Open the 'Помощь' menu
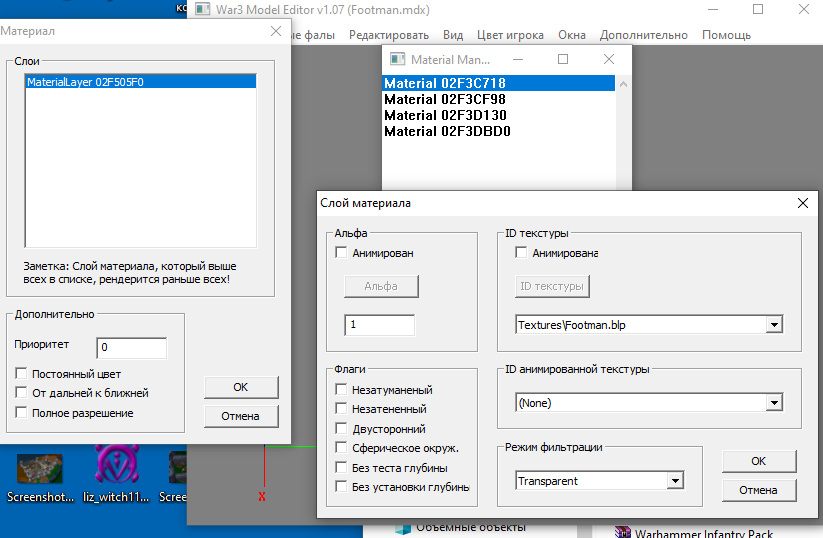823x538 pixels. click(726, 35)
